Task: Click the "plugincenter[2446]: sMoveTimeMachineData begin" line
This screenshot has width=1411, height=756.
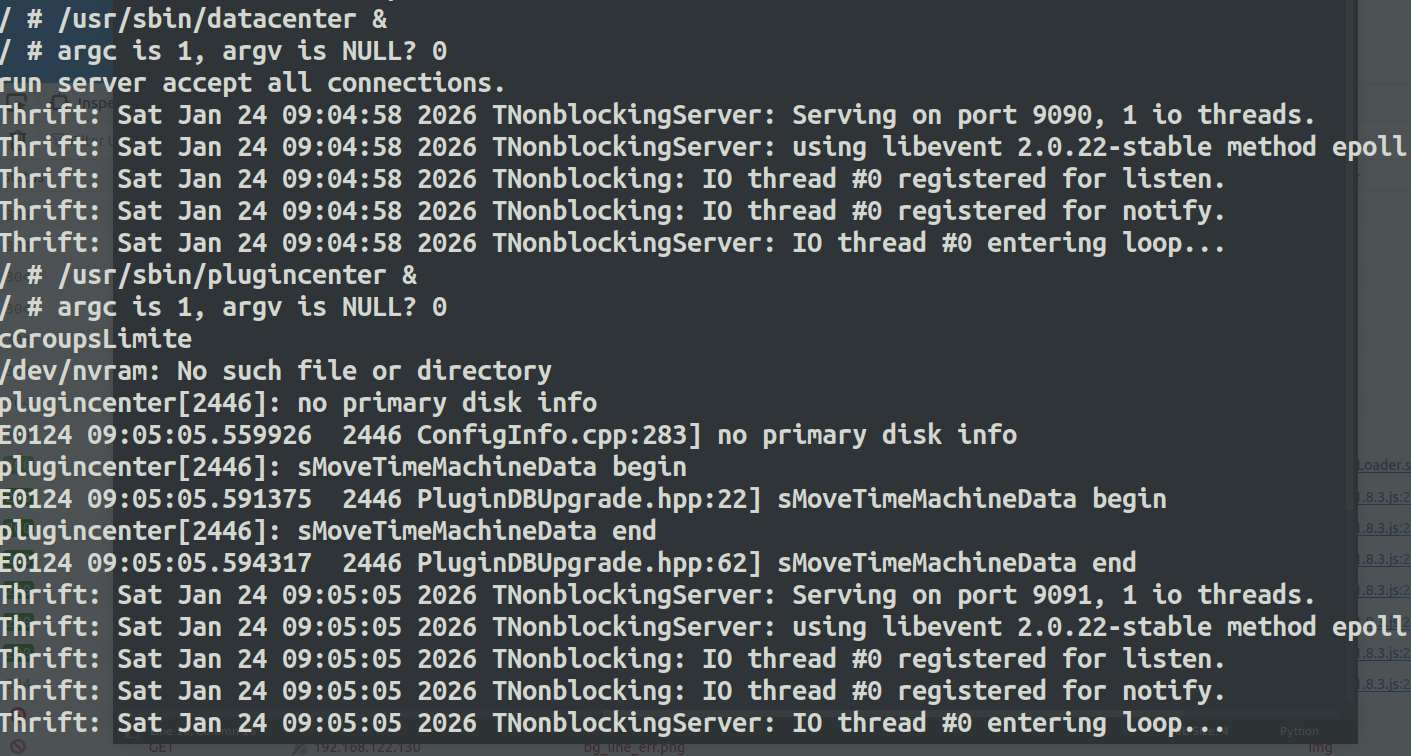Action: point(342,466)
